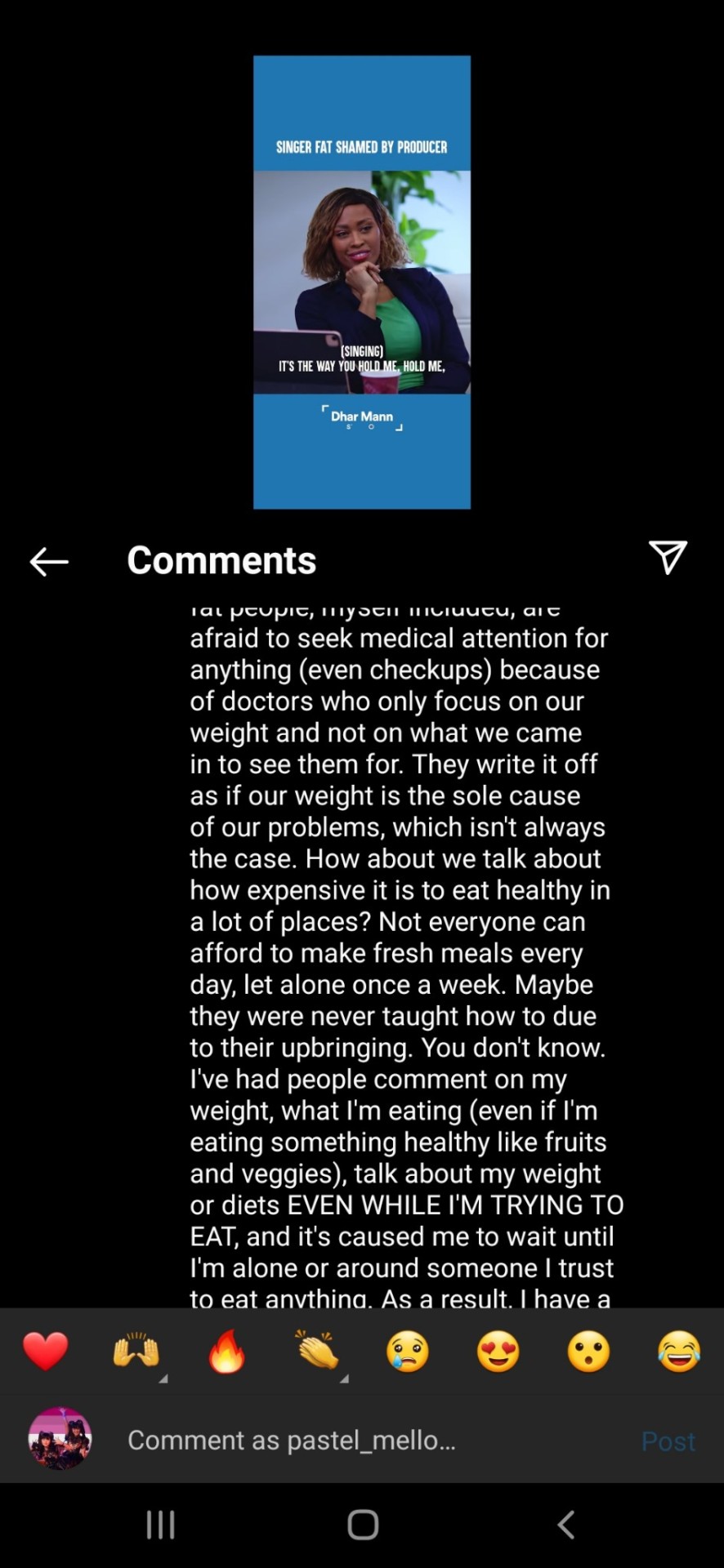The width and height of the screenshot is (724, 1568).
Task: Expand skin tone options for raised hands
Action: [163, 1379]
